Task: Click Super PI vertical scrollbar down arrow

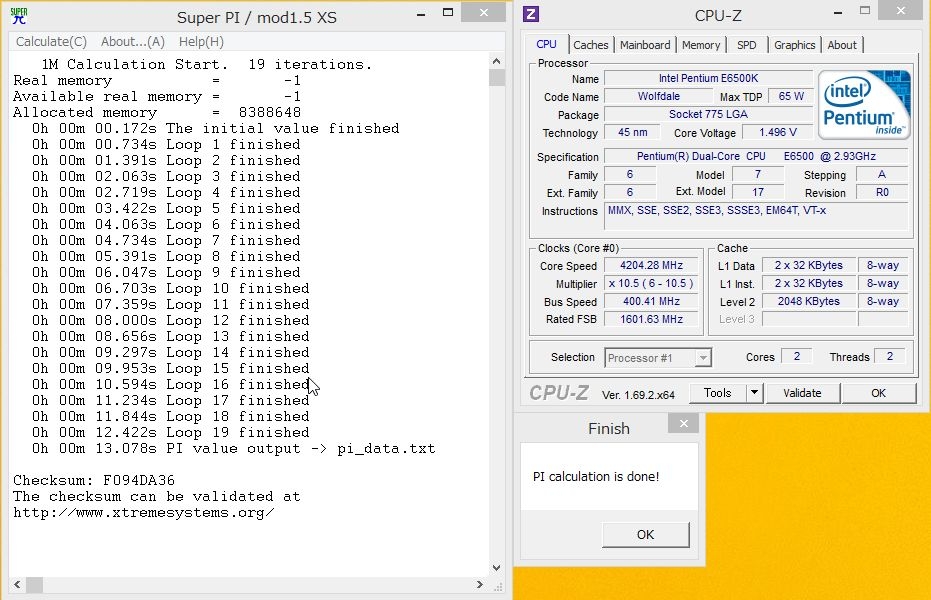Action: pos(497,568)
